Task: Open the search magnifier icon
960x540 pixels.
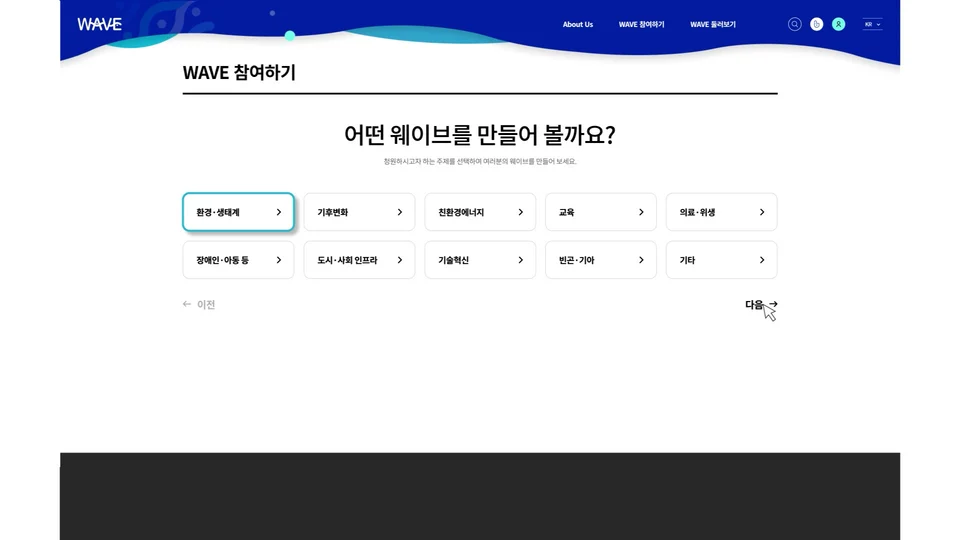Action: [794, 24]
